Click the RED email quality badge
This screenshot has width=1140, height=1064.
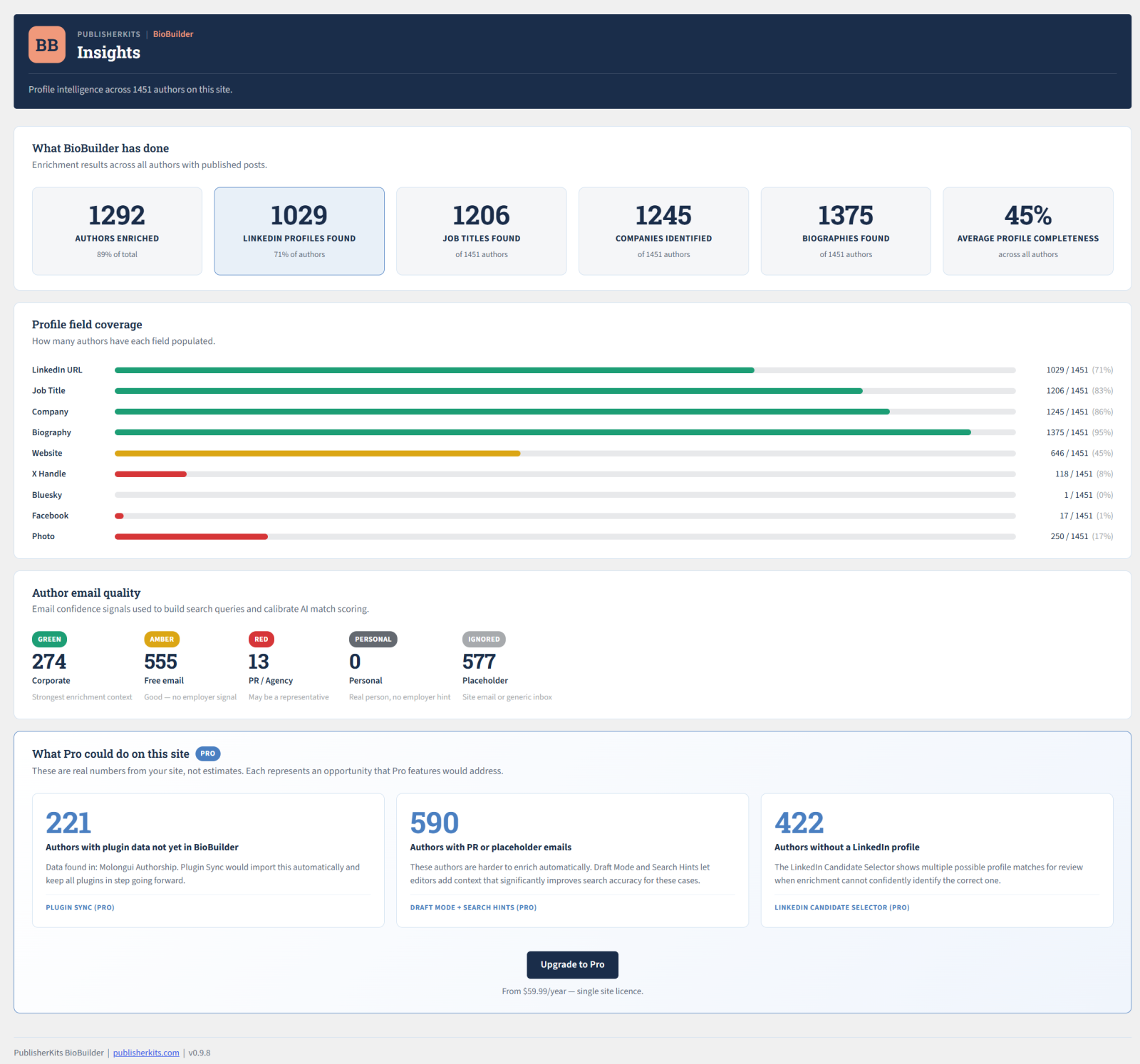pos(261,639)
